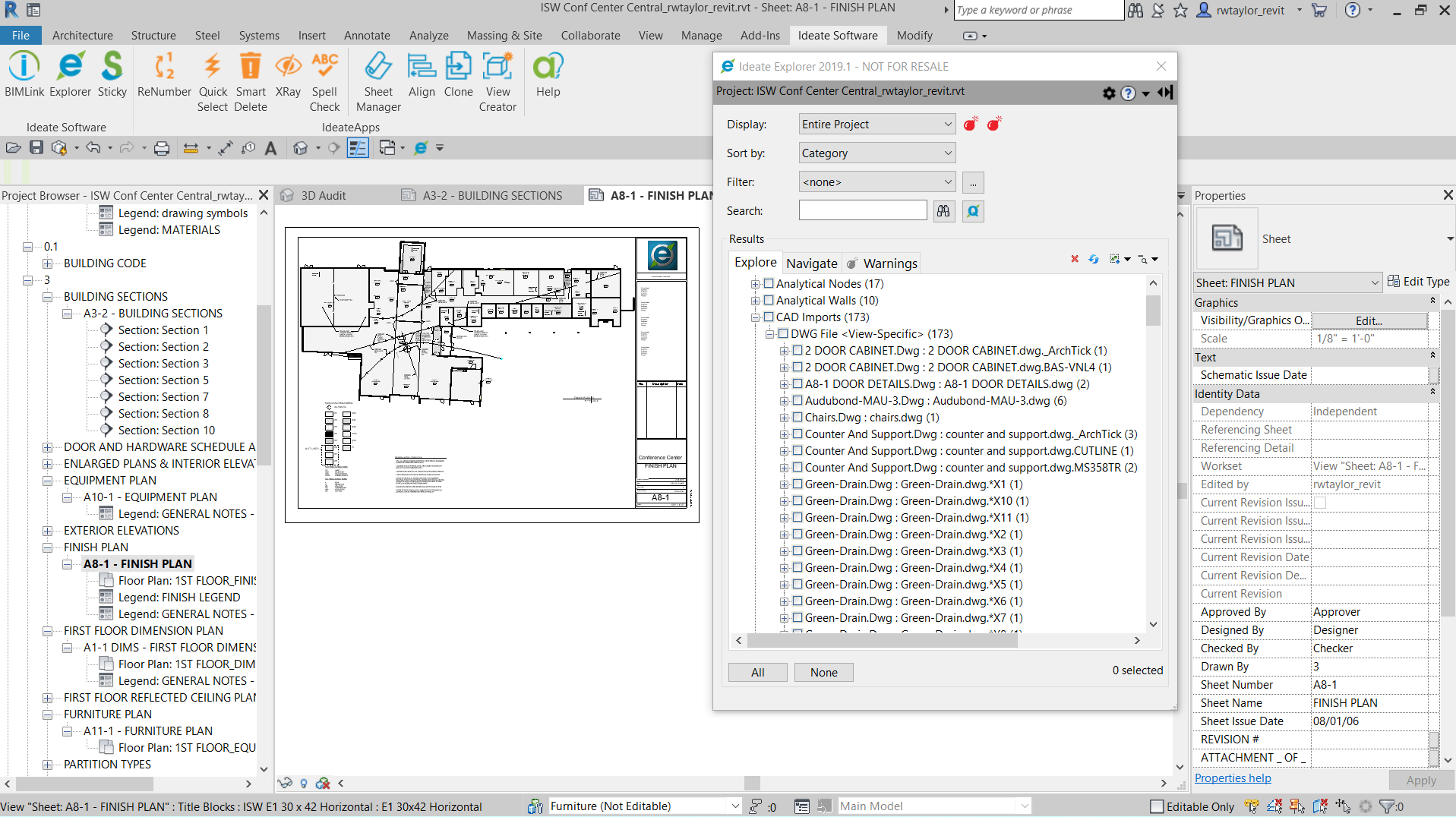Collapse the CAD Imports tree node

pos(755,317)
